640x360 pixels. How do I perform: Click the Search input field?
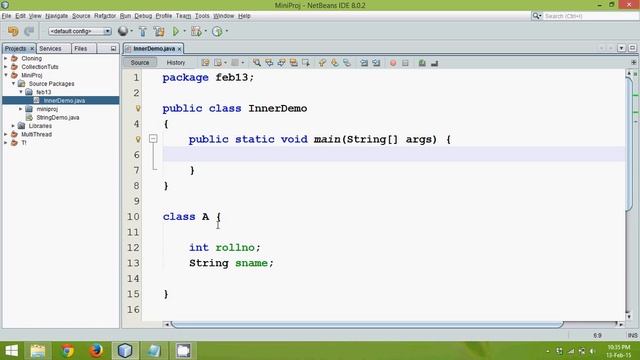tap(590, 16)
